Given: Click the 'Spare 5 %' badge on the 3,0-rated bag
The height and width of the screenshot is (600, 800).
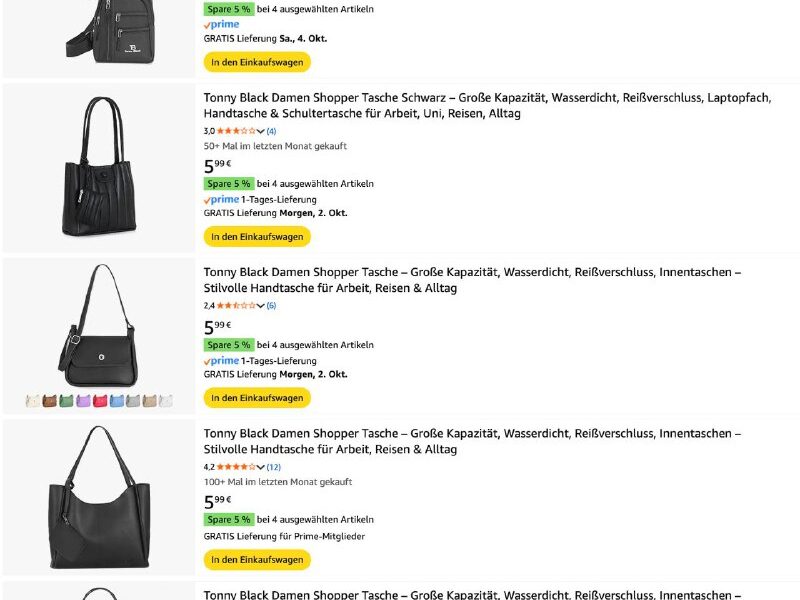Looking at the screenshot, I should click(x=229, y=184).
